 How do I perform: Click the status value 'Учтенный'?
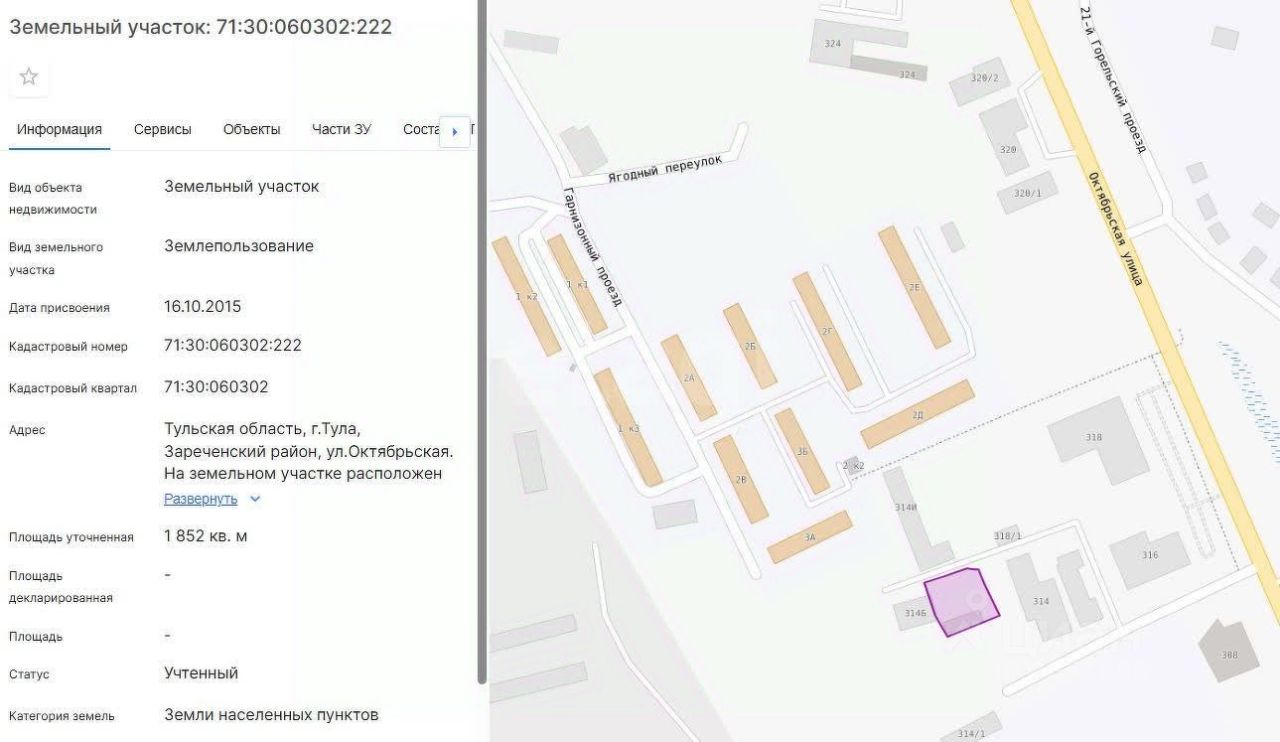point(201,673)
